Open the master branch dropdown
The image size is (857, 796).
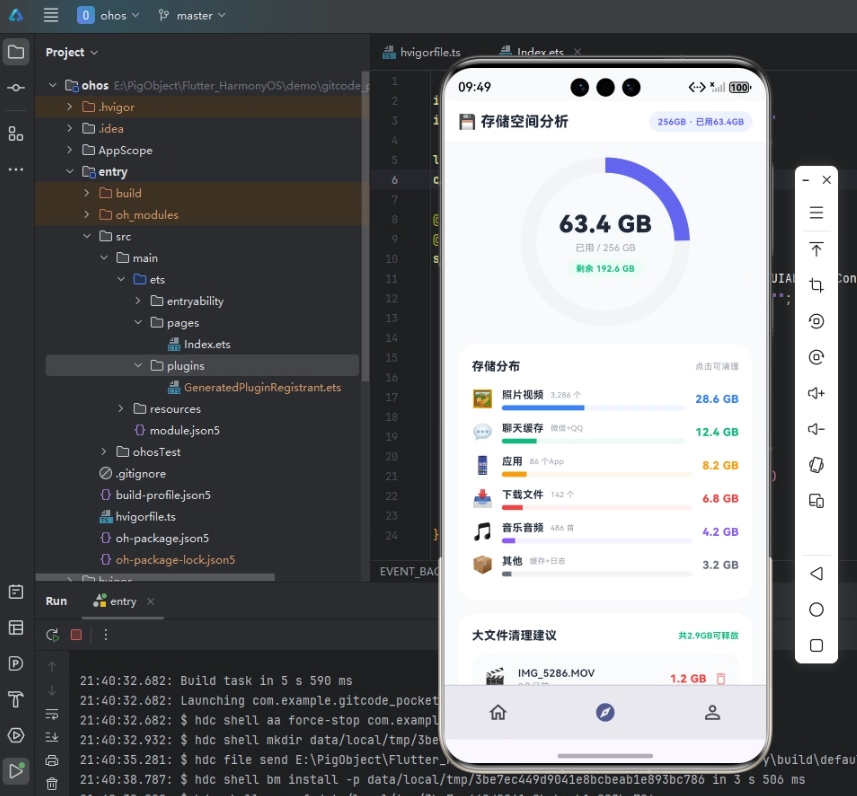click(191, 15)
